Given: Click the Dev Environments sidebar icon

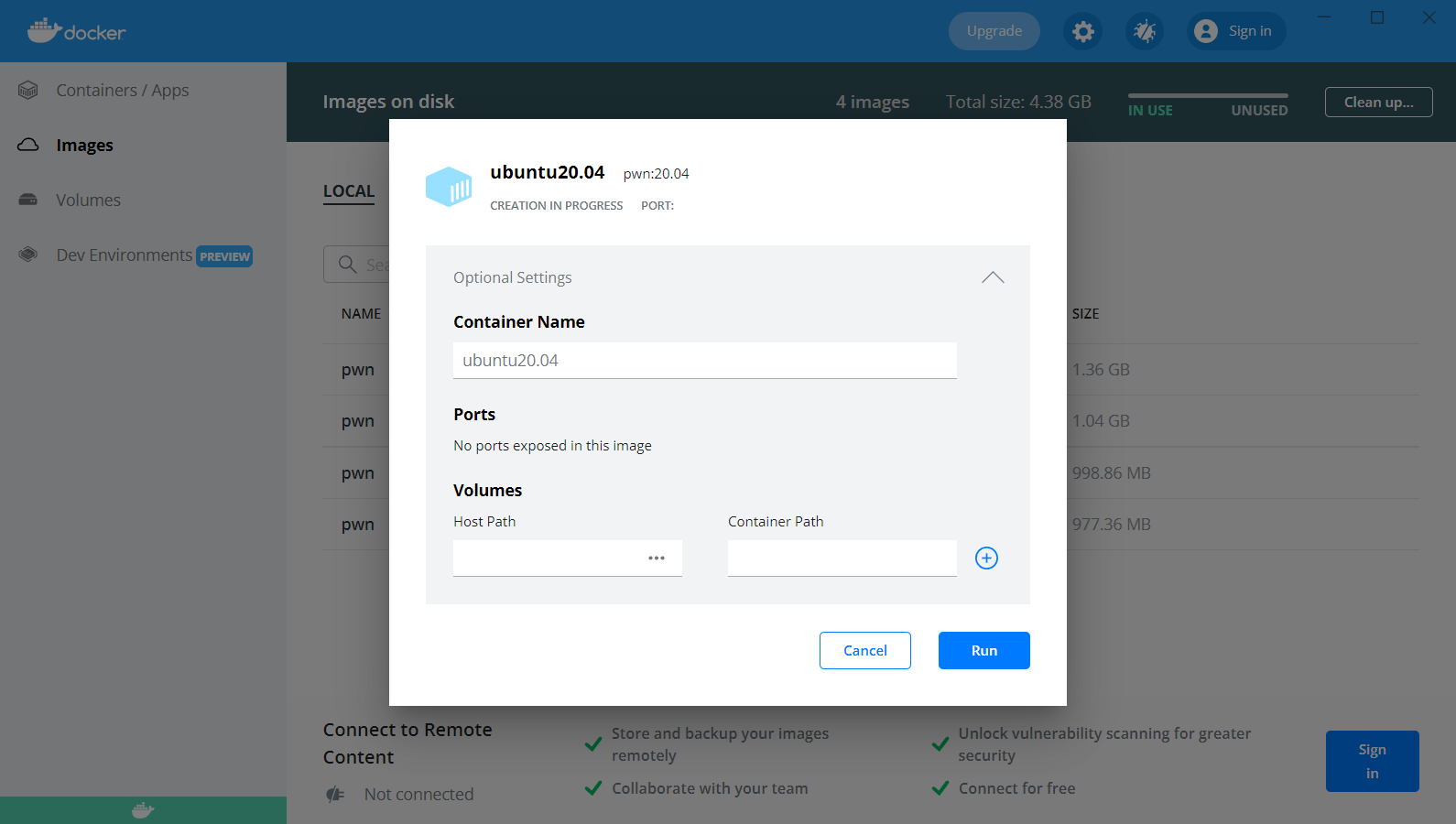Looking at the screenshot, I should click(28, 255).
